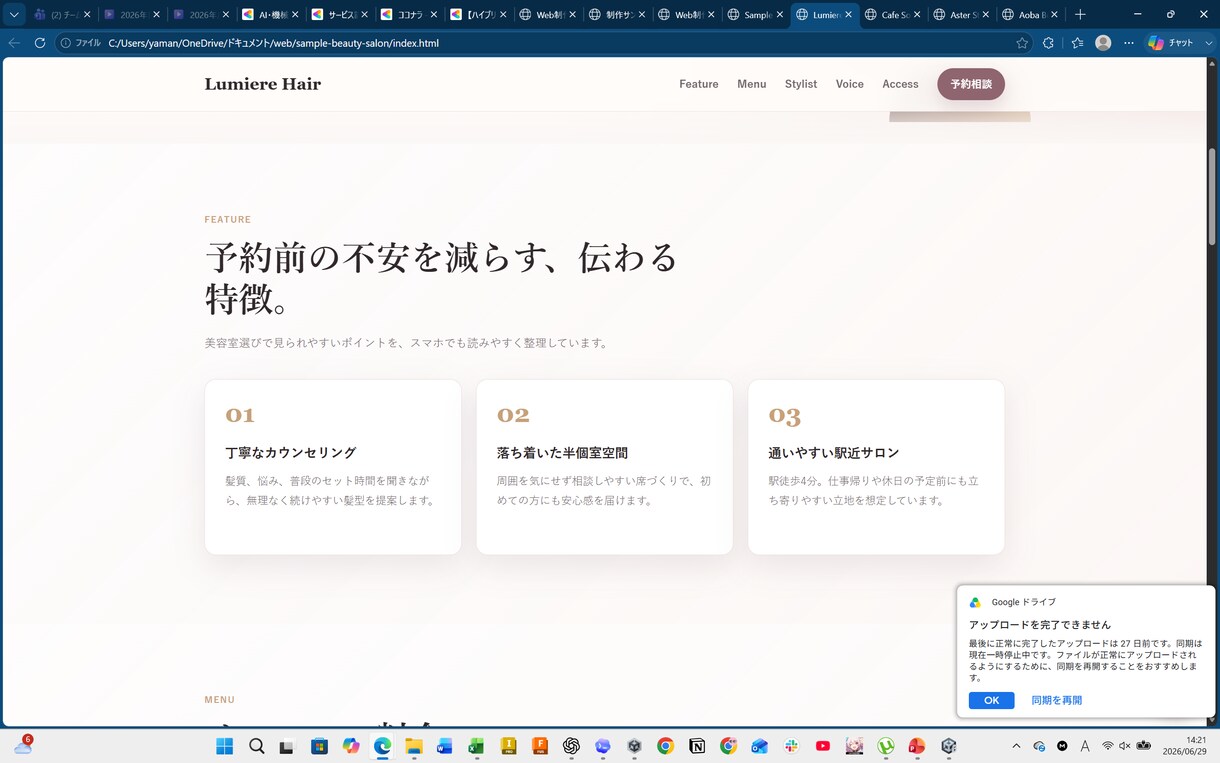Click the Google ドライブ icon in the notification

975,602
